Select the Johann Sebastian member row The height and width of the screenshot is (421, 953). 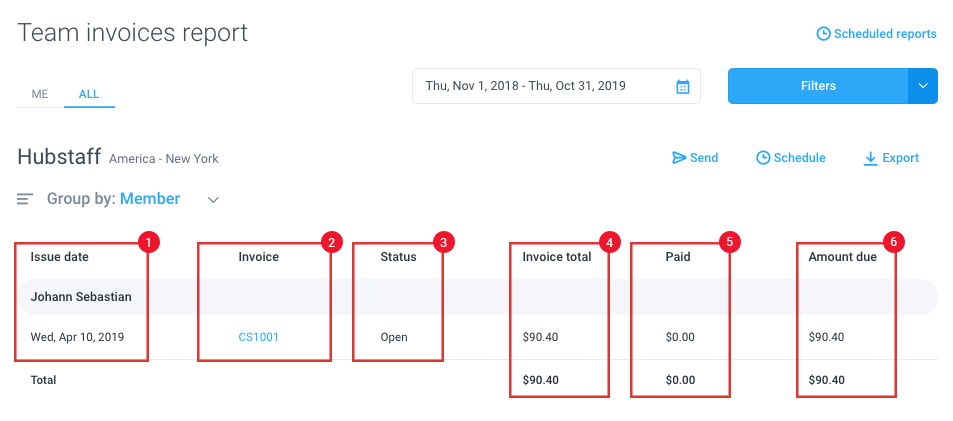(x=477, y=297)
